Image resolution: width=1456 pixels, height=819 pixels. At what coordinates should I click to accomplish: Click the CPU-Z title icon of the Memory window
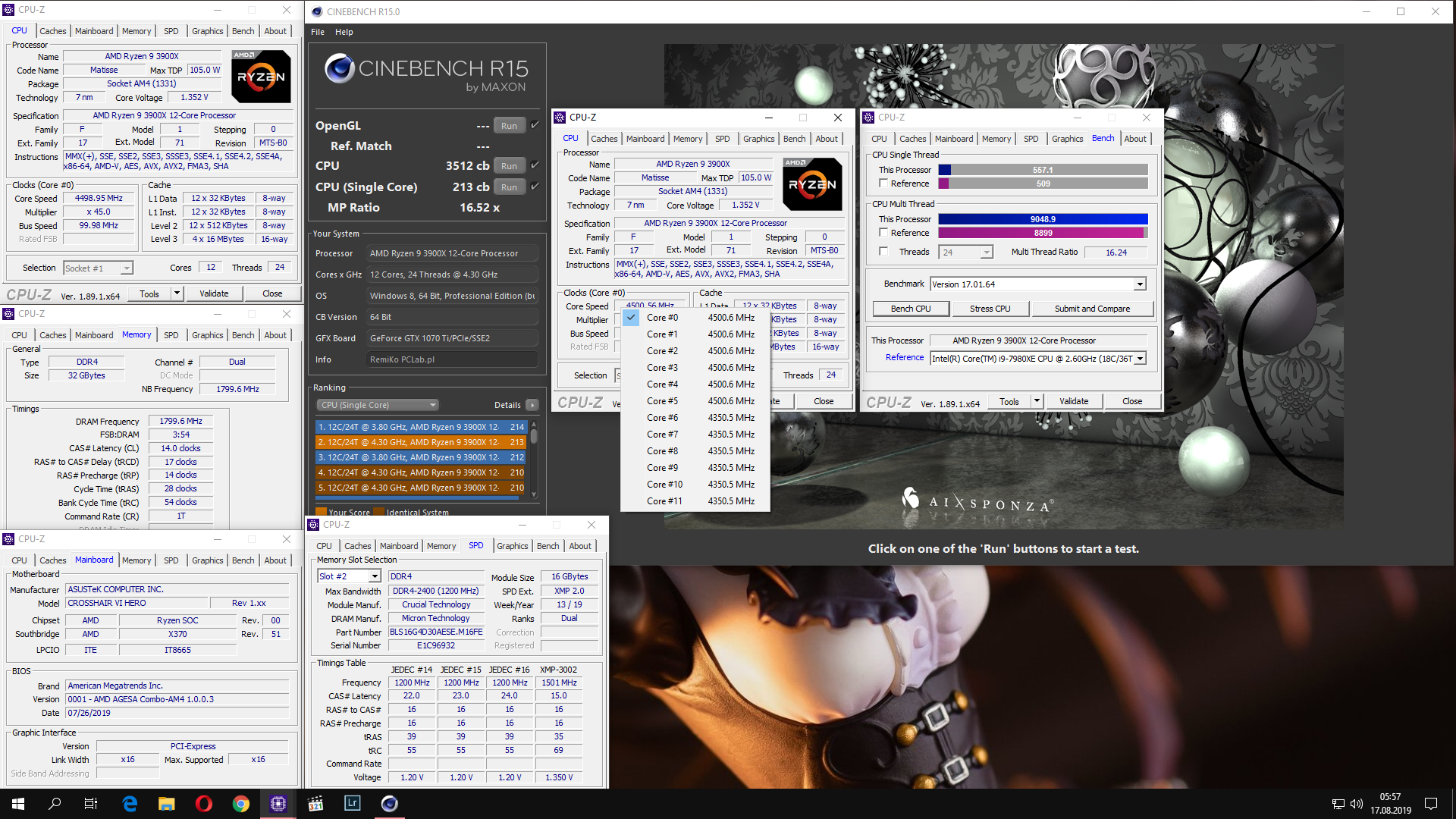pos(9,314)
